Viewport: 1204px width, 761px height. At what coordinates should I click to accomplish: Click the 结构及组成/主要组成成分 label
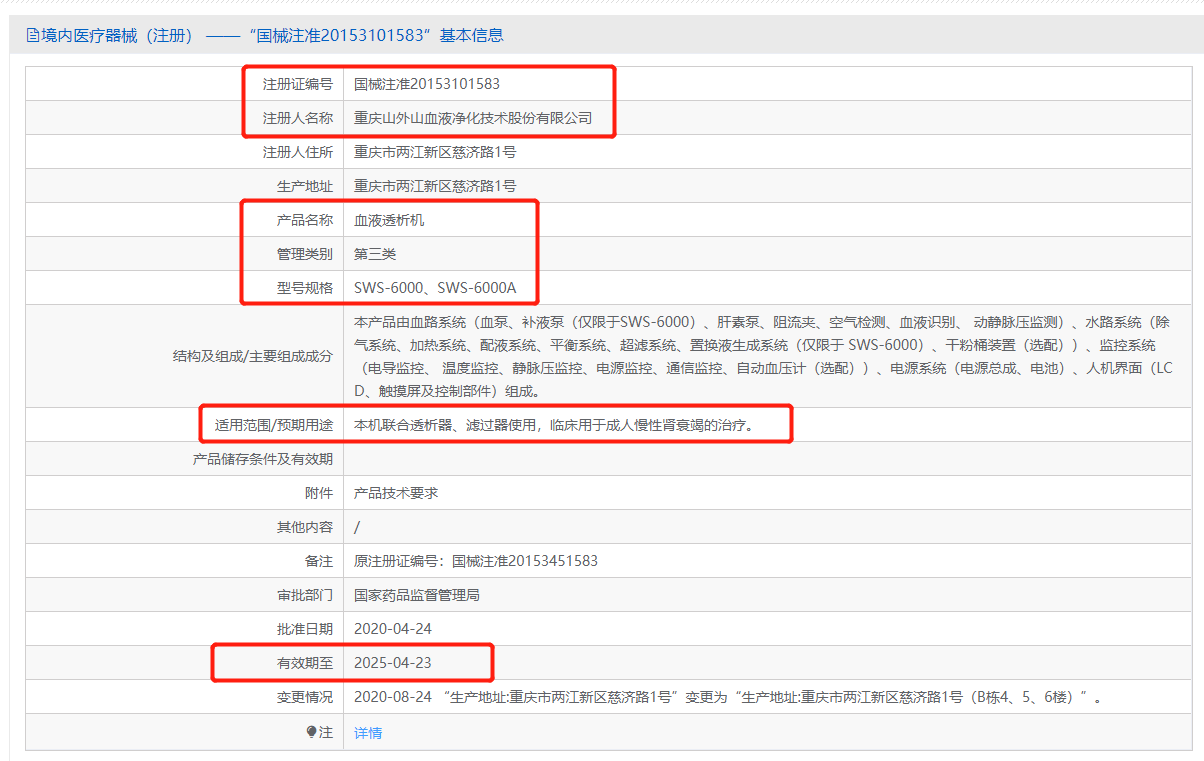253,356
